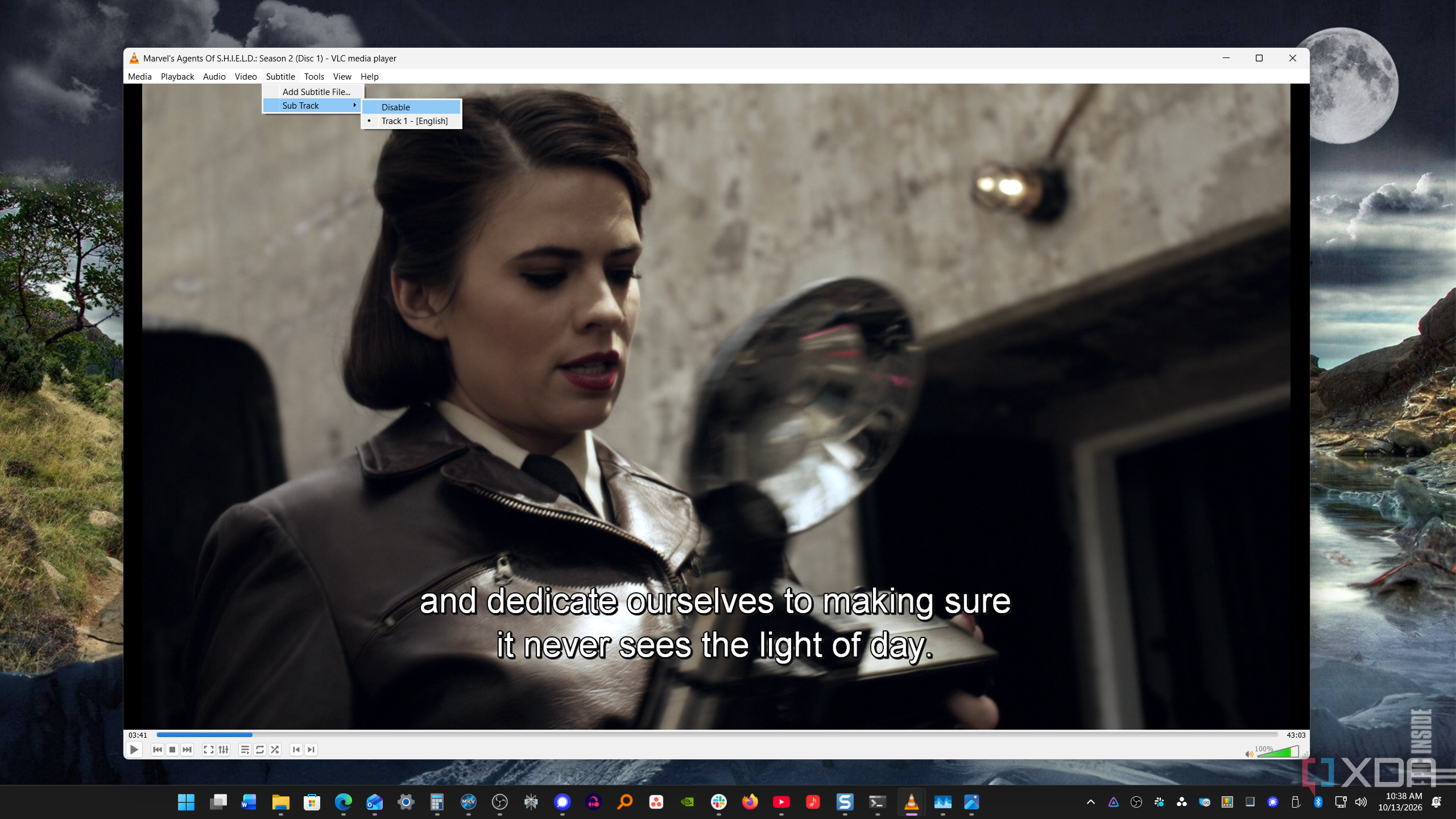1456x819 pixels.
Task: Open Windows Terminal from the taskbar
Action: 878,802
